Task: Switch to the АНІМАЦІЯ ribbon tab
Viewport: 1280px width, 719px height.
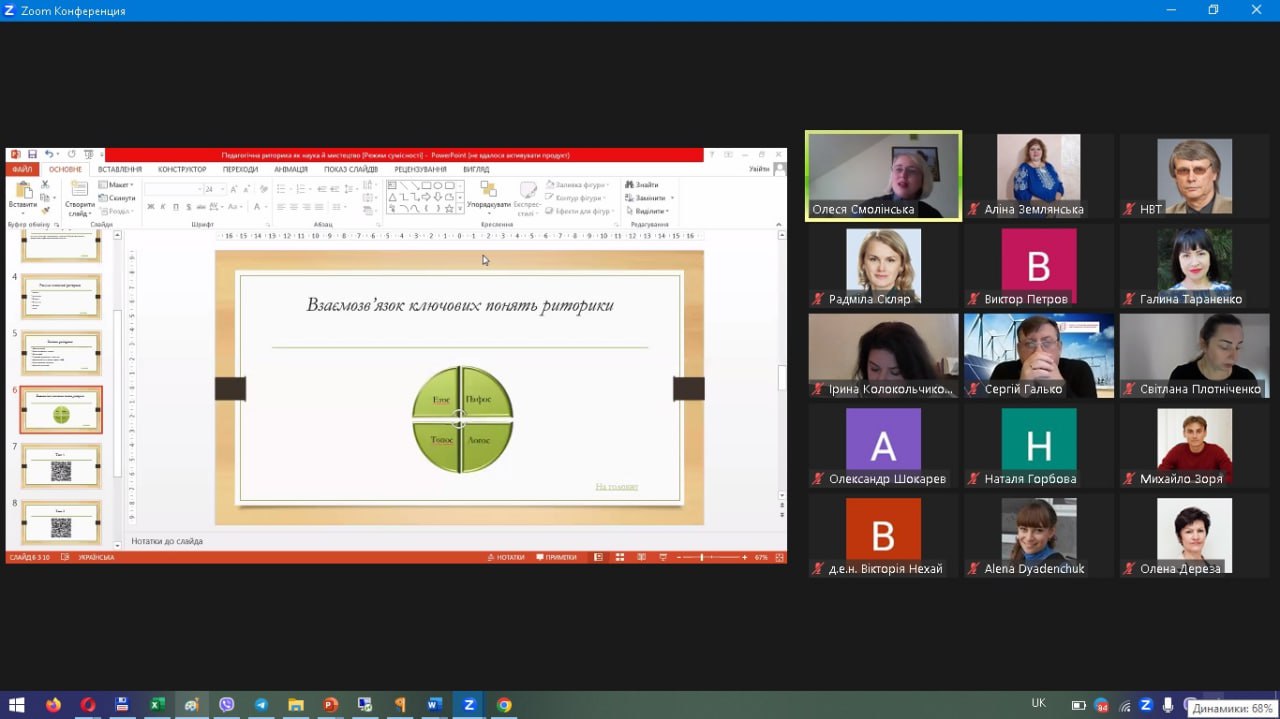Action: pos(291,170)
